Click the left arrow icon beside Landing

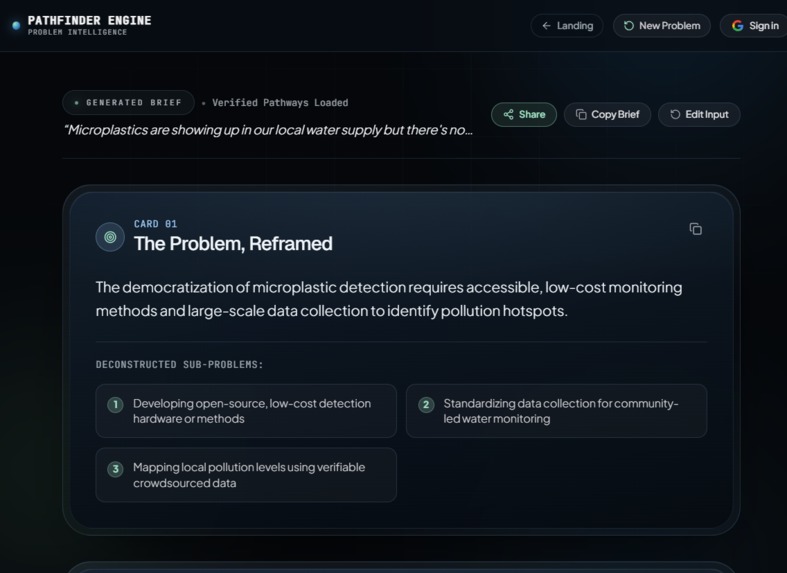pyautogui.click(x=547, y=26)
